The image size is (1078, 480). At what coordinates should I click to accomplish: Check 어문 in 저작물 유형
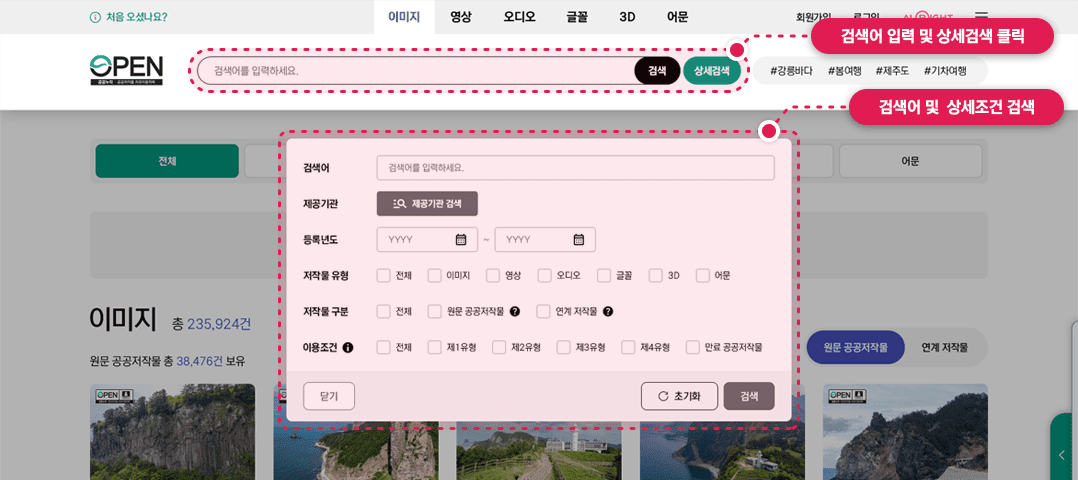pyautogui.click(x=703, y=276)
